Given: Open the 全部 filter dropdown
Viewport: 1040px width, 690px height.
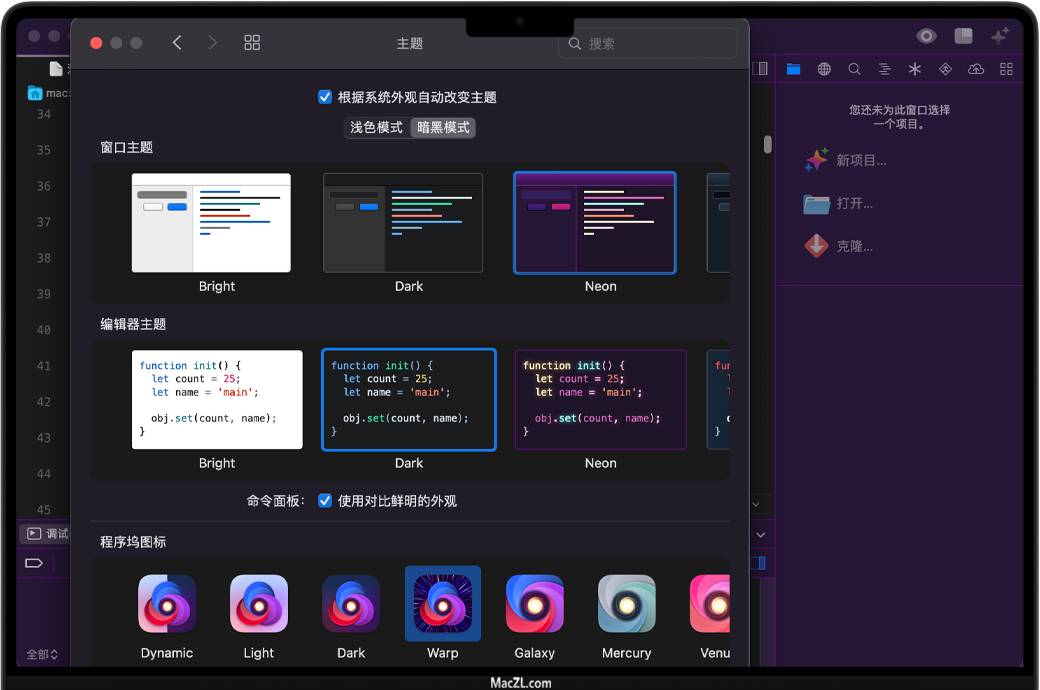Looking at the screenshot, I should coord(42,654).
